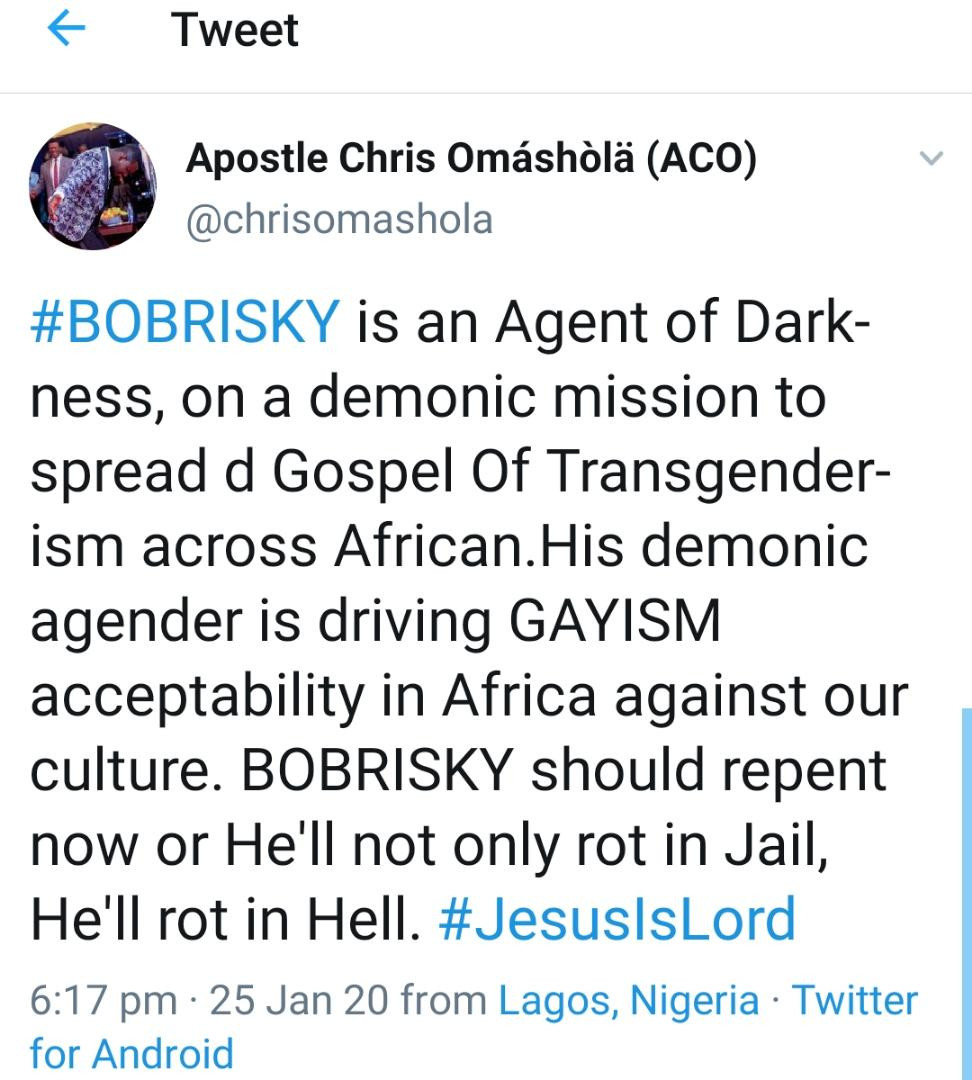The image size is (972, 1080).
Task: Open the @chrisomashola handle
Action: 339,220
